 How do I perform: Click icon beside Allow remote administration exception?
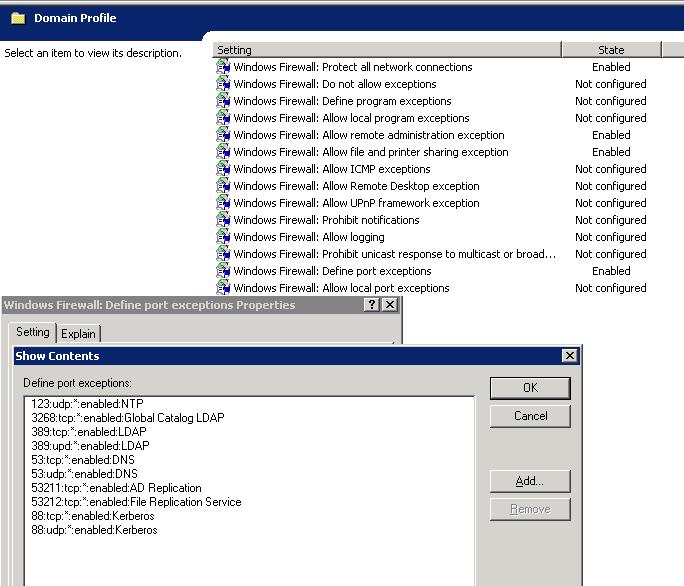pos(223,135)
